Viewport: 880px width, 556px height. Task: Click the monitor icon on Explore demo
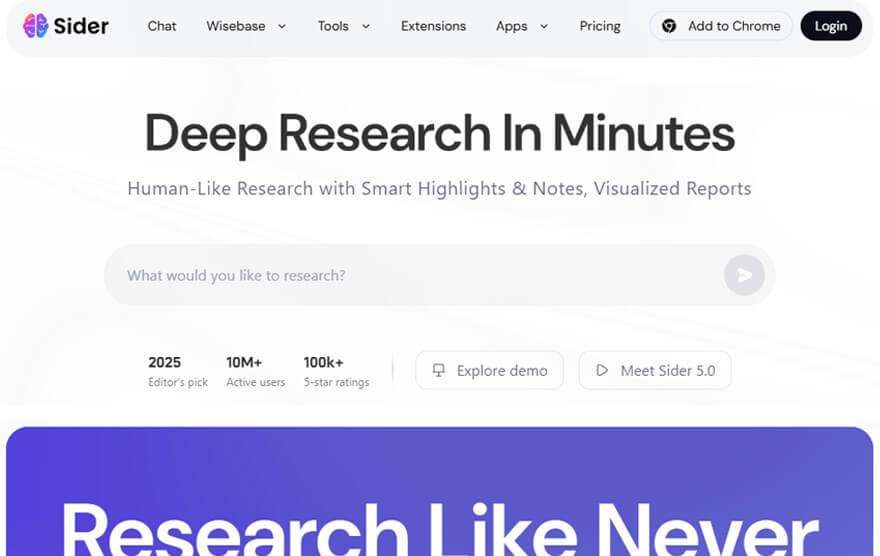[439, 370]
